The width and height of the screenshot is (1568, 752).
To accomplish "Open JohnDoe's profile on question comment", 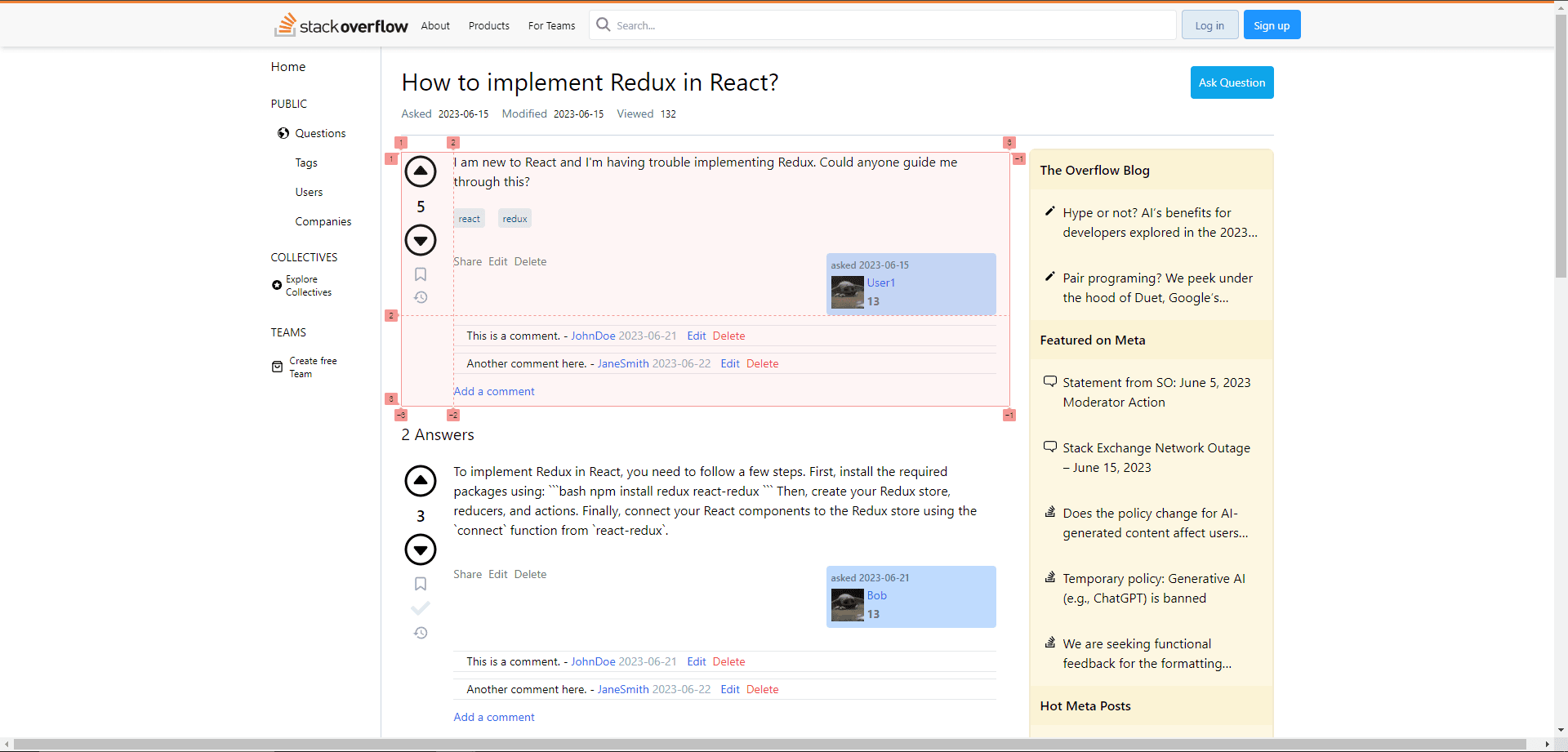I will (593, 336).
